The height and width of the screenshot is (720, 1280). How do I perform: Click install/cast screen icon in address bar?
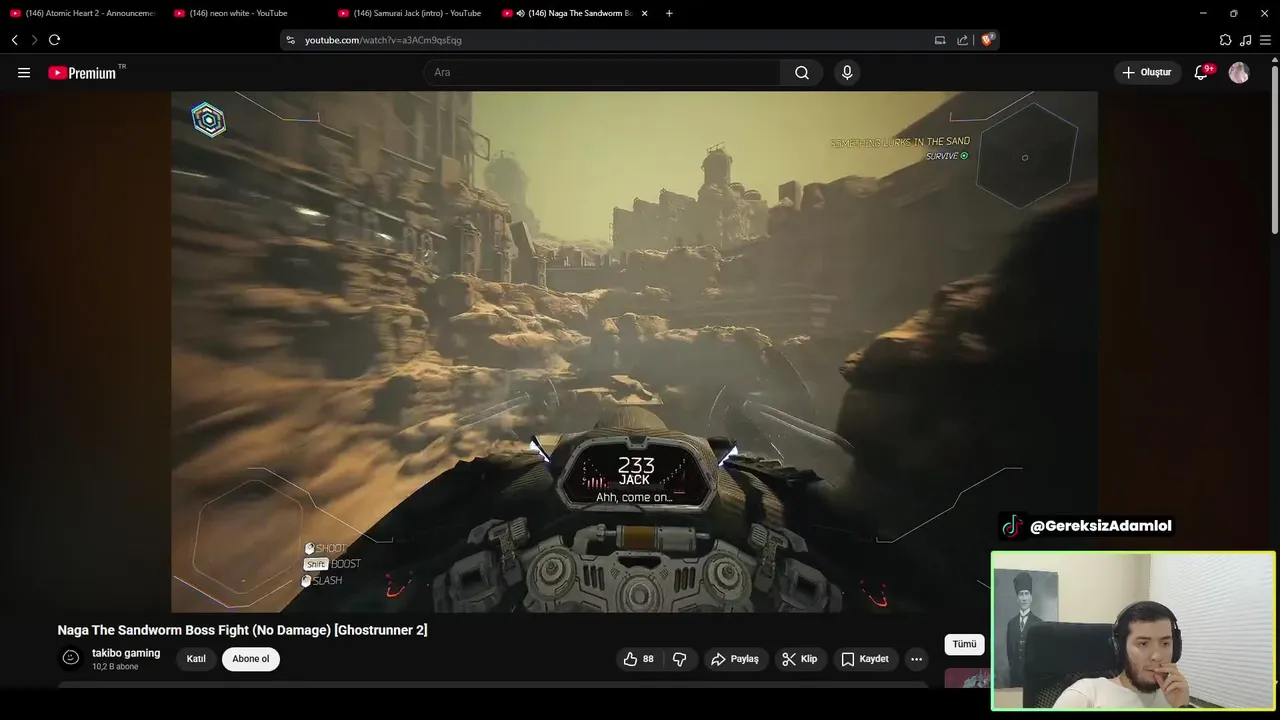(940, 40)
